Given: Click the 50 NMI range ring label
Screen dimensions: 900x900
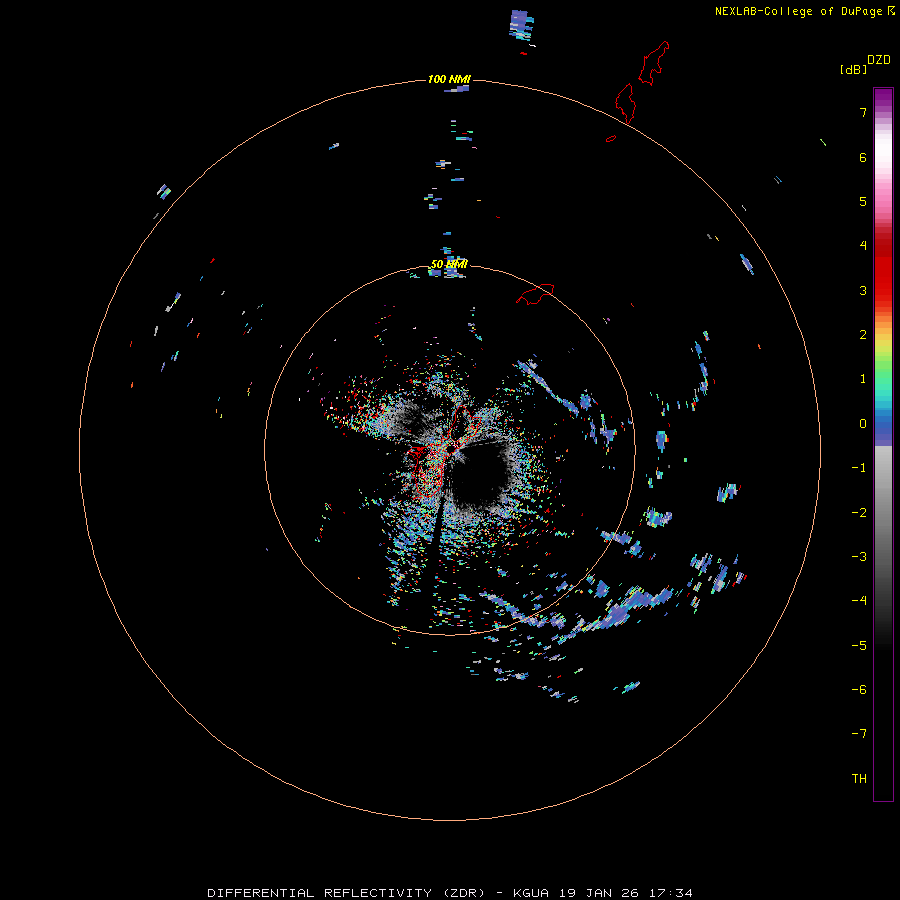Looking at the screenshot, I should [x=449, y=264].
